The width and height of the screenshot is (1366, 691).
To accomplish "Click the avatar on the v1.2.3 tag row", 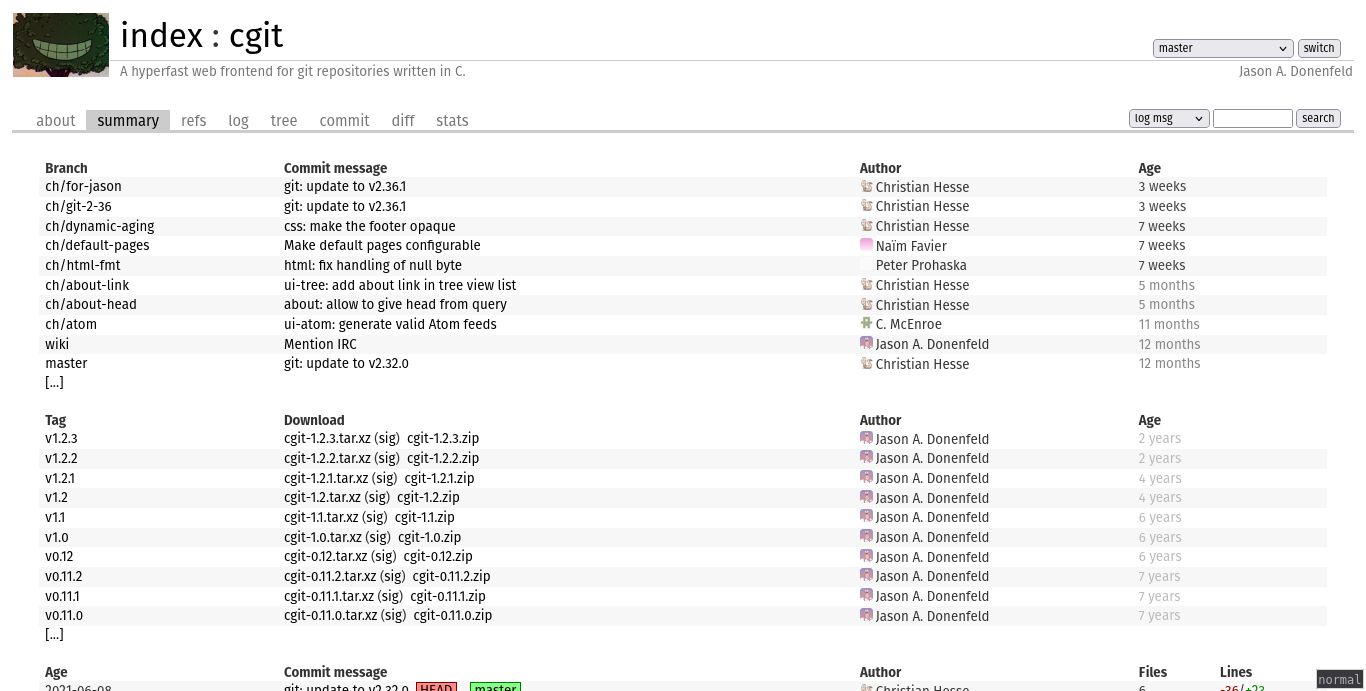I will [867, 438].
